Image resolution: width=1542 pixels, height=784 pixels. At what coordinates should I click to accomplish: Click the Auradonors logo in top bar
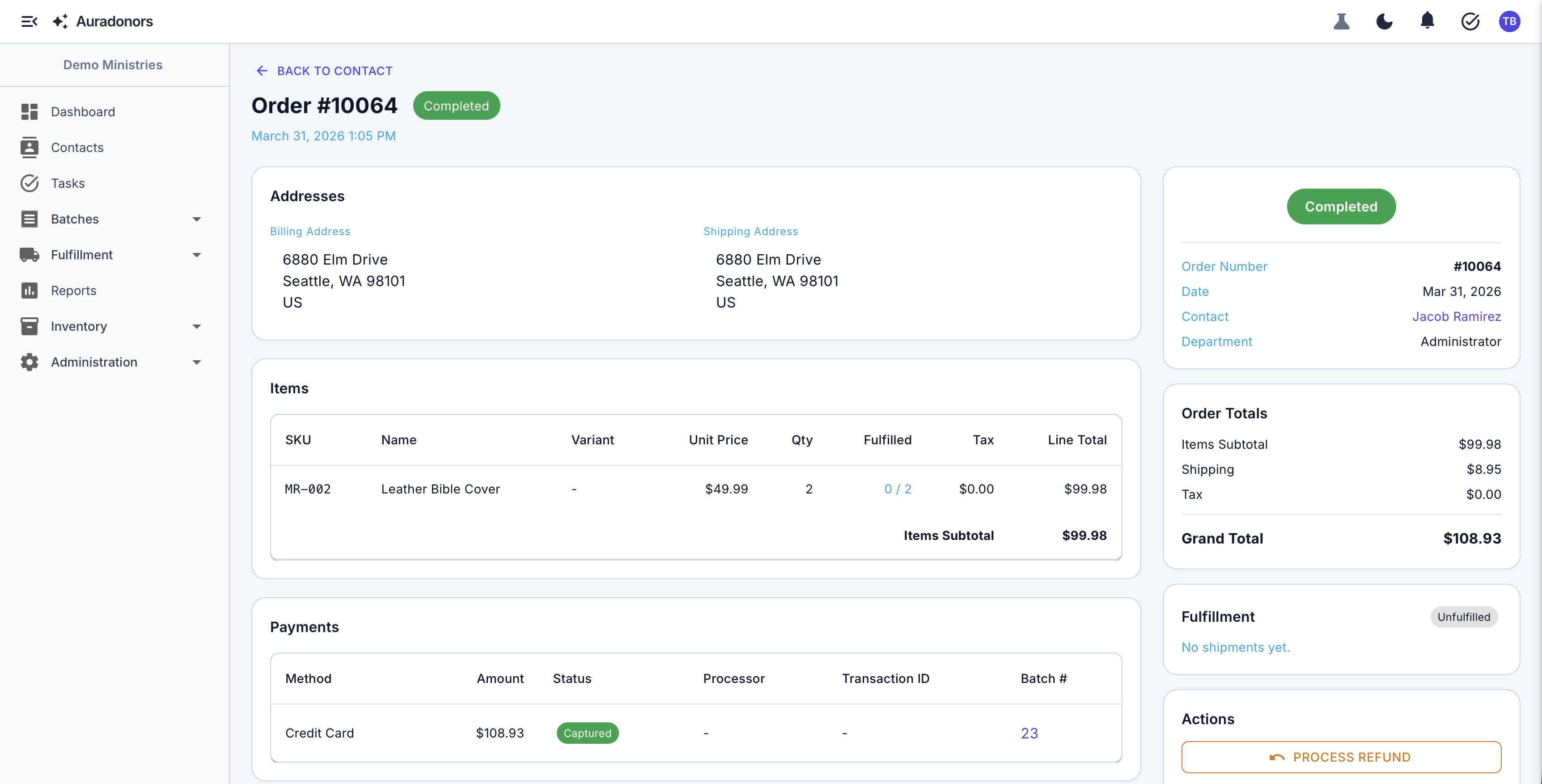pos(103,21)
